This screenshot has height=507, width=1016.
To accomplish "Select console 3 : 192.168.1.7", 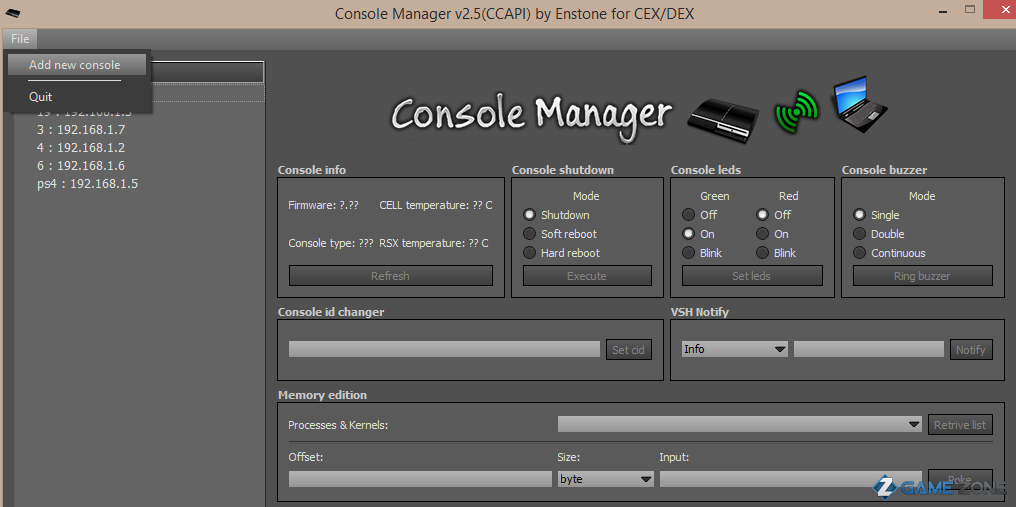I will pos(81,130).
